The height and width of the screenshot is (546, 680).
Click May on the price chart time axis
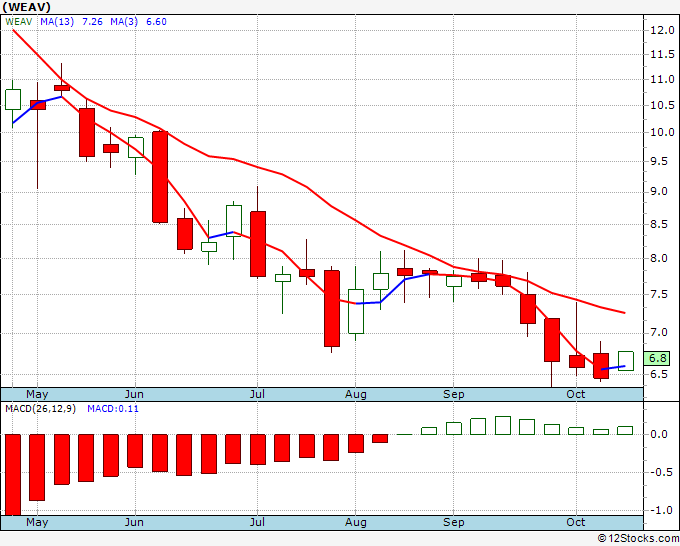[37, 394]
